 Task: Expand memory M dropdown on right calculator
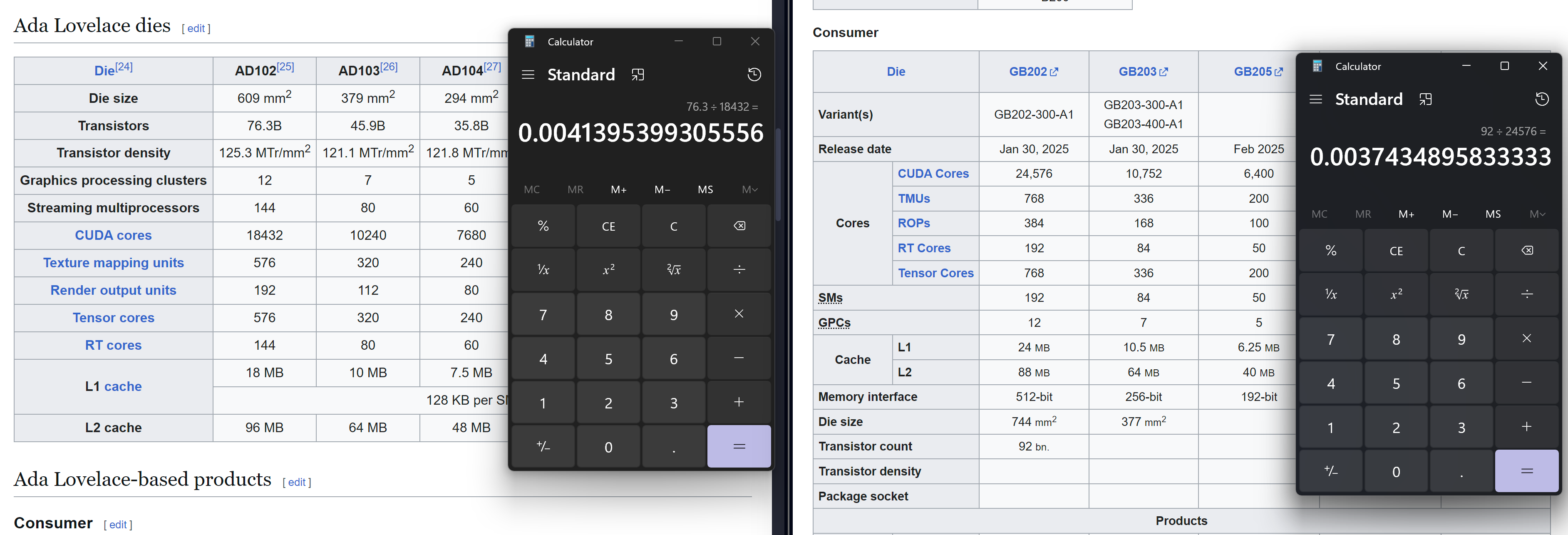1536,214
